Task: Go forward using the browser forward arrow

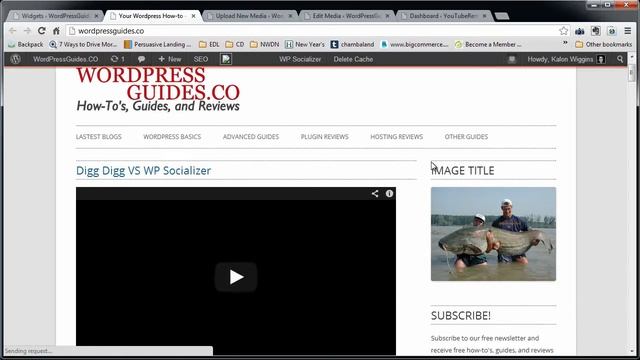Action: 27,31
